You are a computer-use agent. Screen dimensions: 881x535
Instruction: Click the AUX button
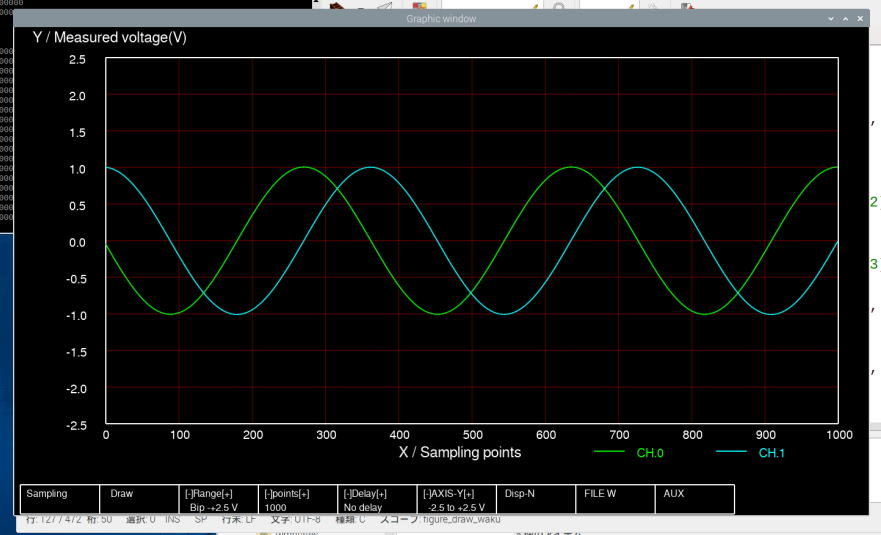point(694,499)
